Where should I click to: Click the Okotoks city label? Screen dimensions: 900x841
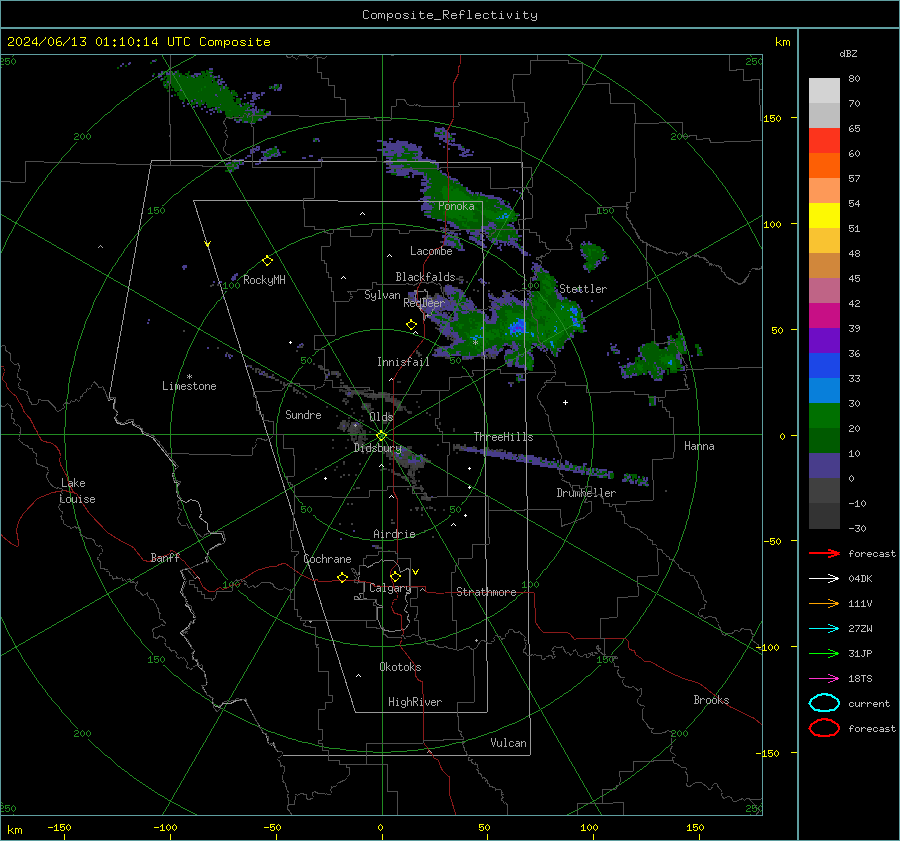click(400, 667)
